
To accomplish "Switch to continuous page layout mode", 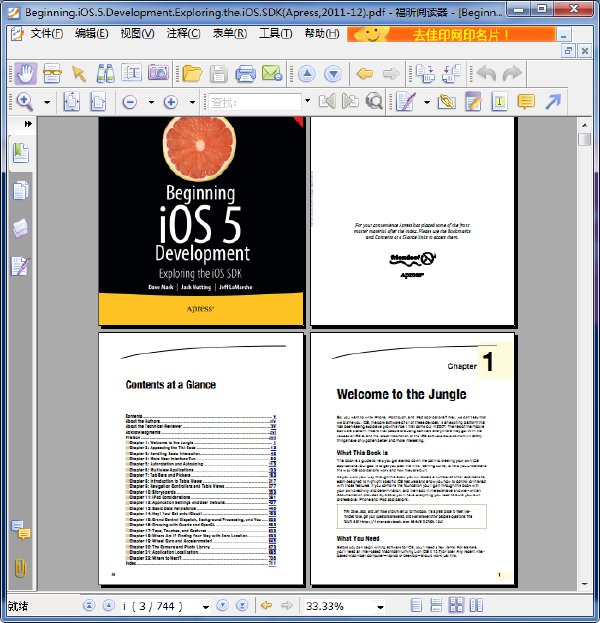I will (436, 606).
